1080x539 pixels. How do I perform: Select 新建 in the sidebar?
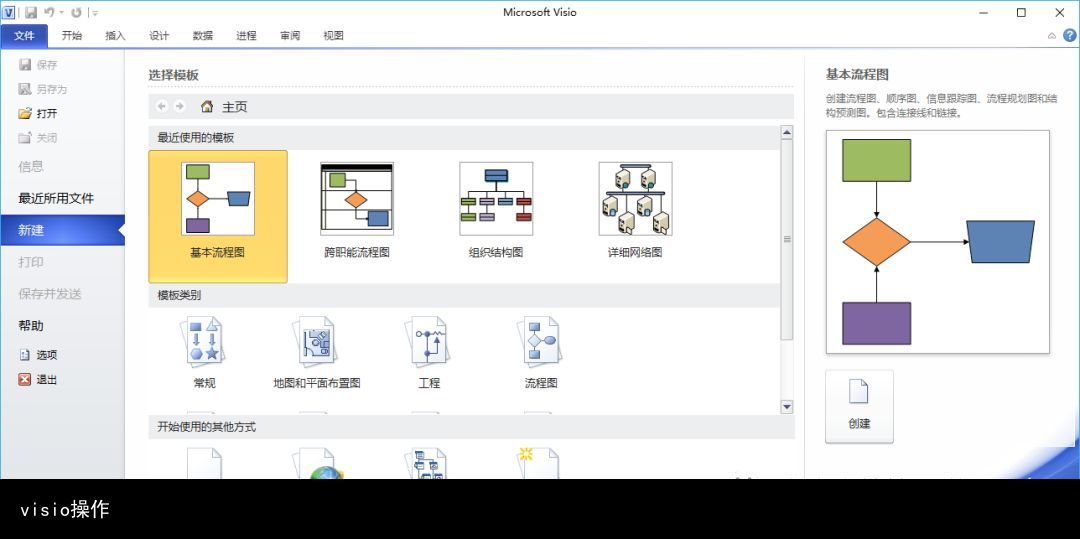click(62, 230)
